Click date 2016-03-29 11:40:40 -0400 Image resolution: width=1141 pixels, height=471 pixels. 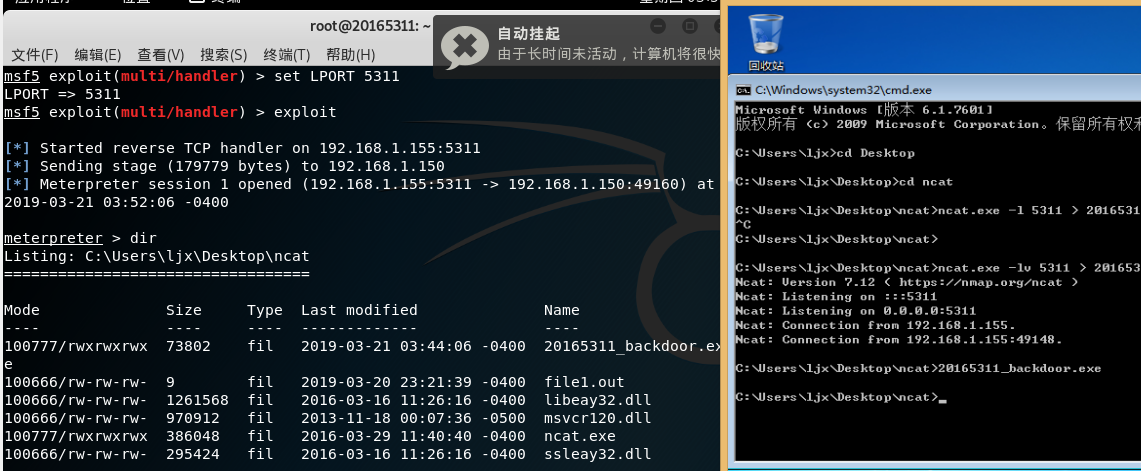pyautogui.click(x=413, y=437)
